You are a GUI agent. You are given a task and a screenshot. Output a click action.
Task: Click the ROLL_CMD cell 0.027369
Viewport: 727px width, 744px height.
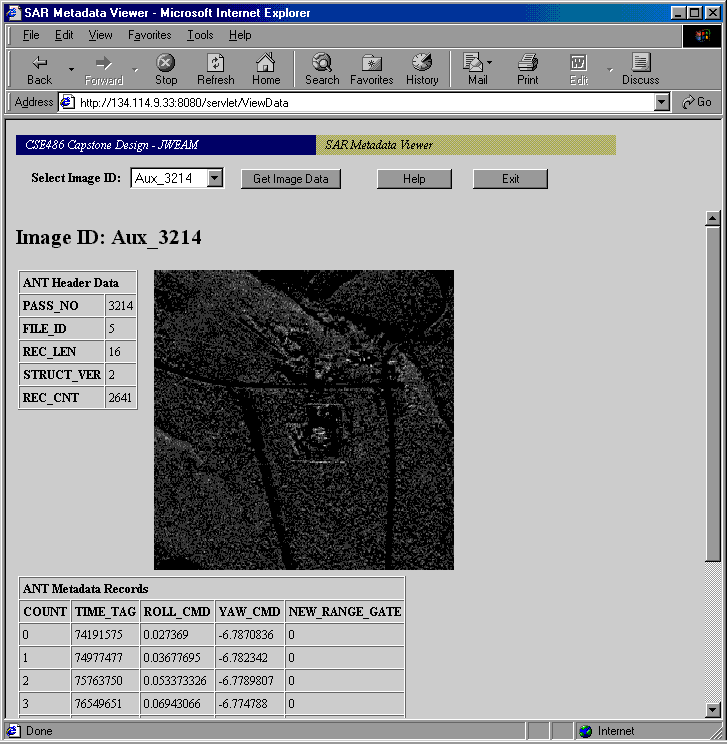177,634
